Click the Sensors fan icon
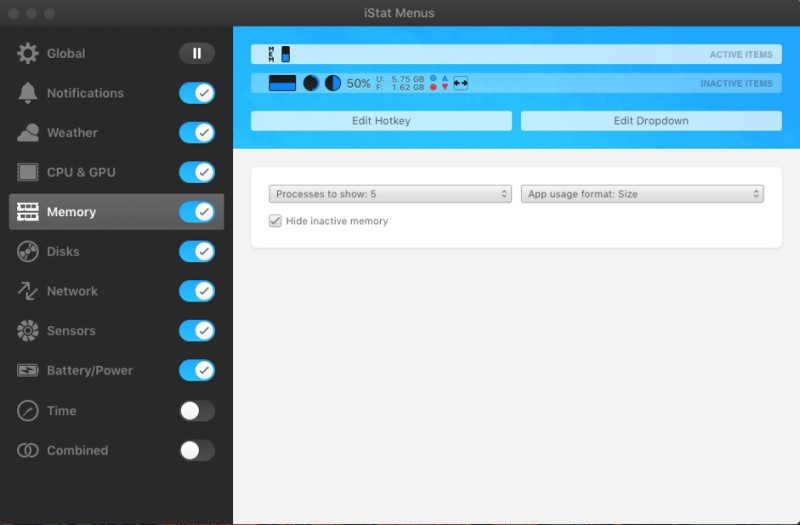Image resolution: width=800 pixels, height=525 pixels. [x=28, y=331]
